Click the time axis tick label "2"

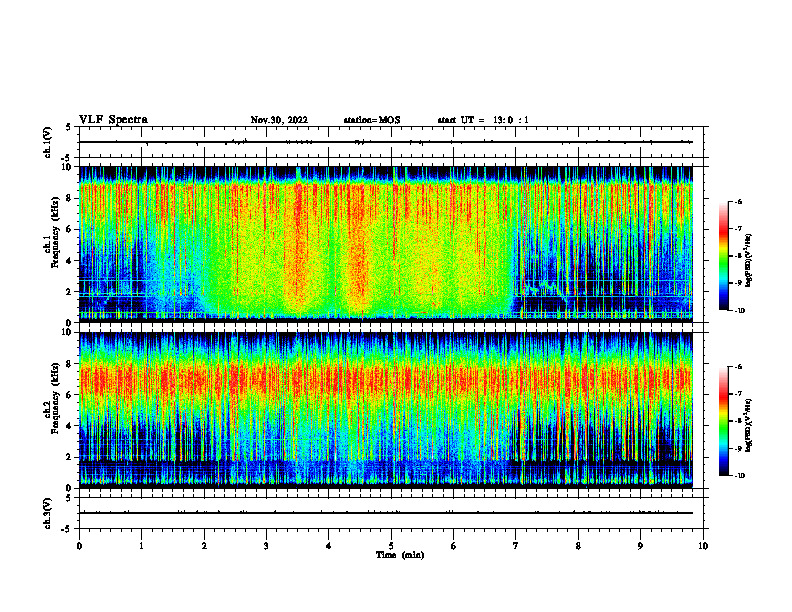click(x=204, y=546)
